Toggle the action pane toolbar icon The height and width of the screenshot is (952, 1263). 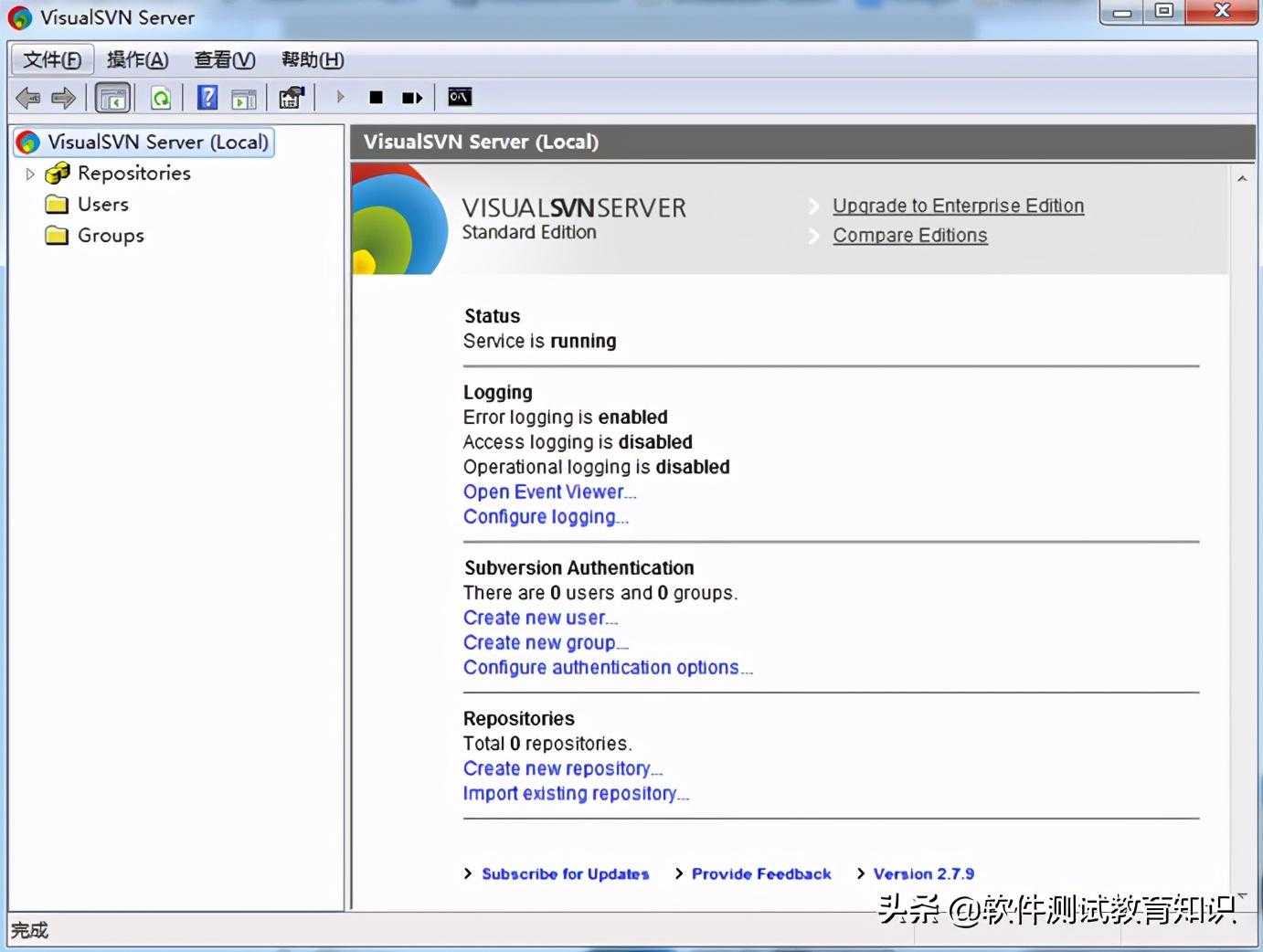click(243, 99)
